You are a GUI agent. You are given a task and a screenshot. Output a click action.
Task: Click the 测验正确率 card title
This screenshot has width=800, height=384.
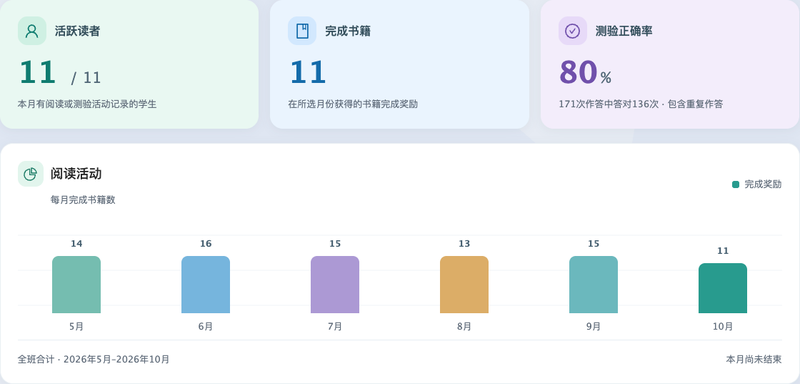tap(624, 31)
